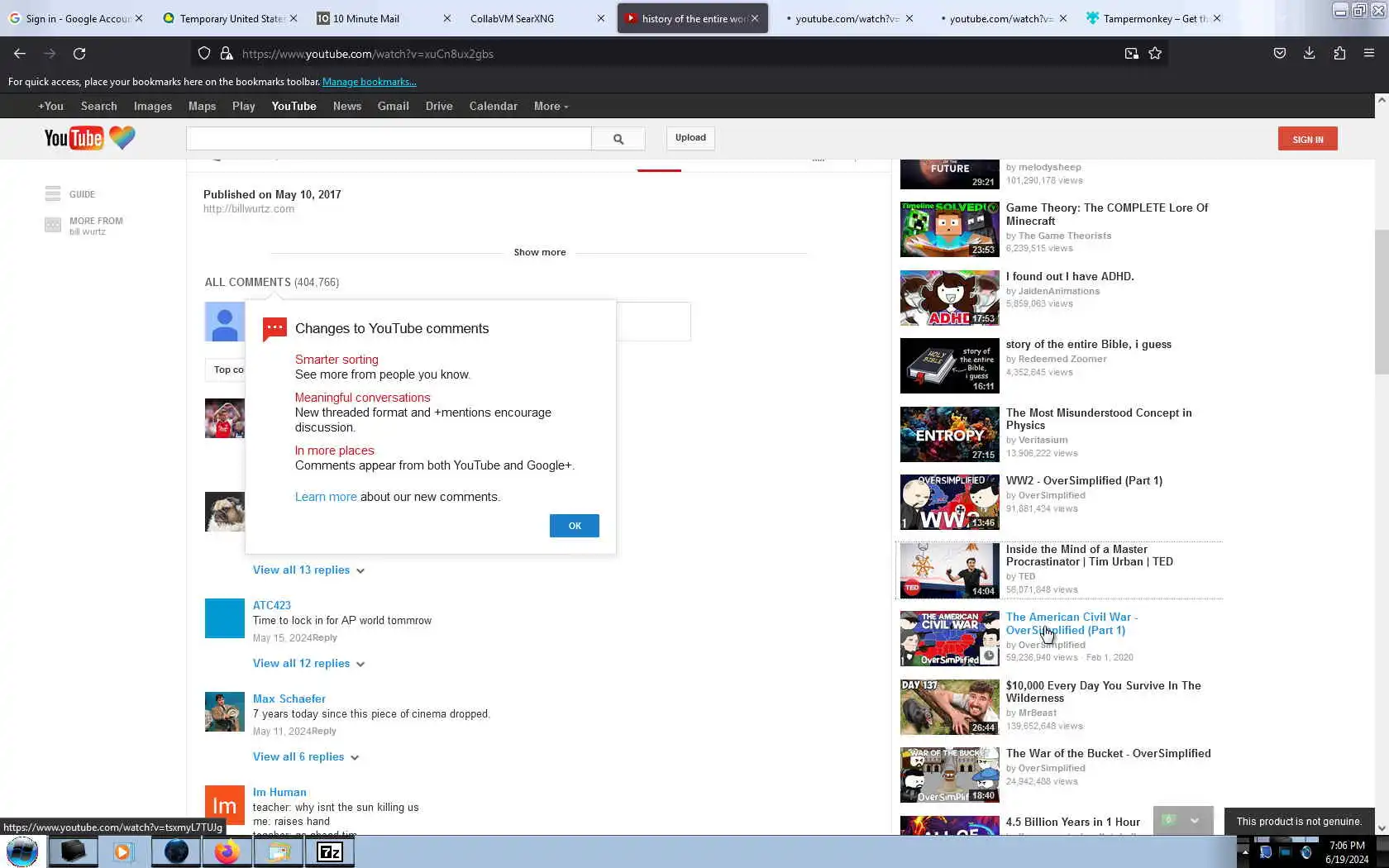Open the taskbar clock showing 7:06 PM
1389x868 pixels.
[x=1347, y=852]
